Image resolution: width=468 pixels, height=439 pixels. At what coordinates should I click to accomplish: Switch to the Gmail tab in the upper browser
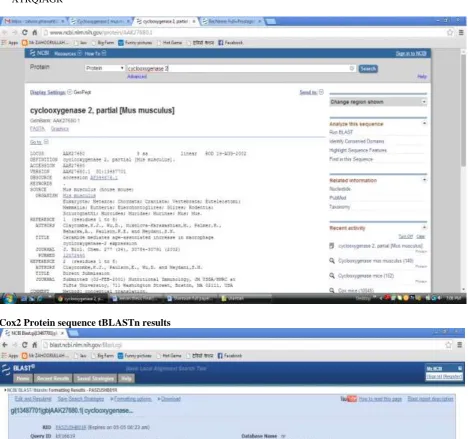(x=34, y=21)
